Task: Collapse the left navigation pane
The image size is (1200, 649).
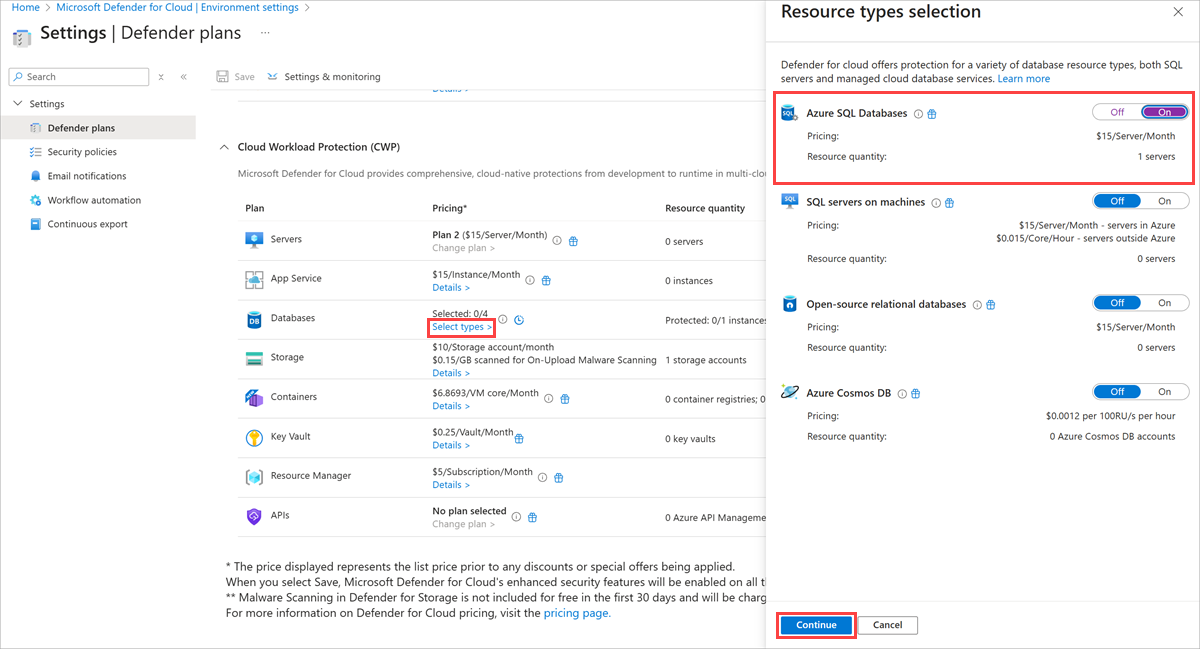Action: pyautogui.click(x=184, y=77)
